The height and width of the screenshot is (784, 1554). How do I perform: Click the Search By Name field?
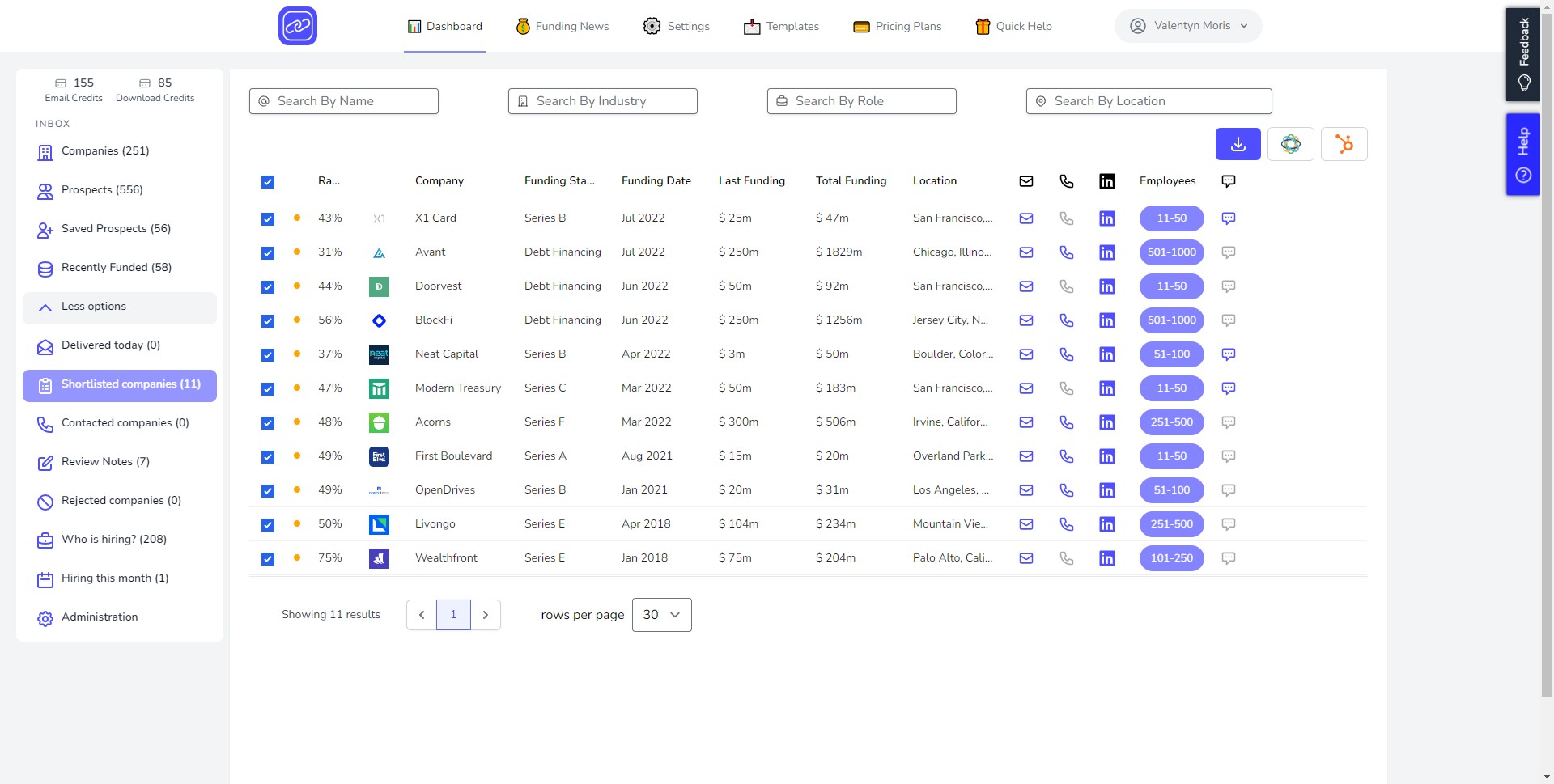(x=344, y=101)
